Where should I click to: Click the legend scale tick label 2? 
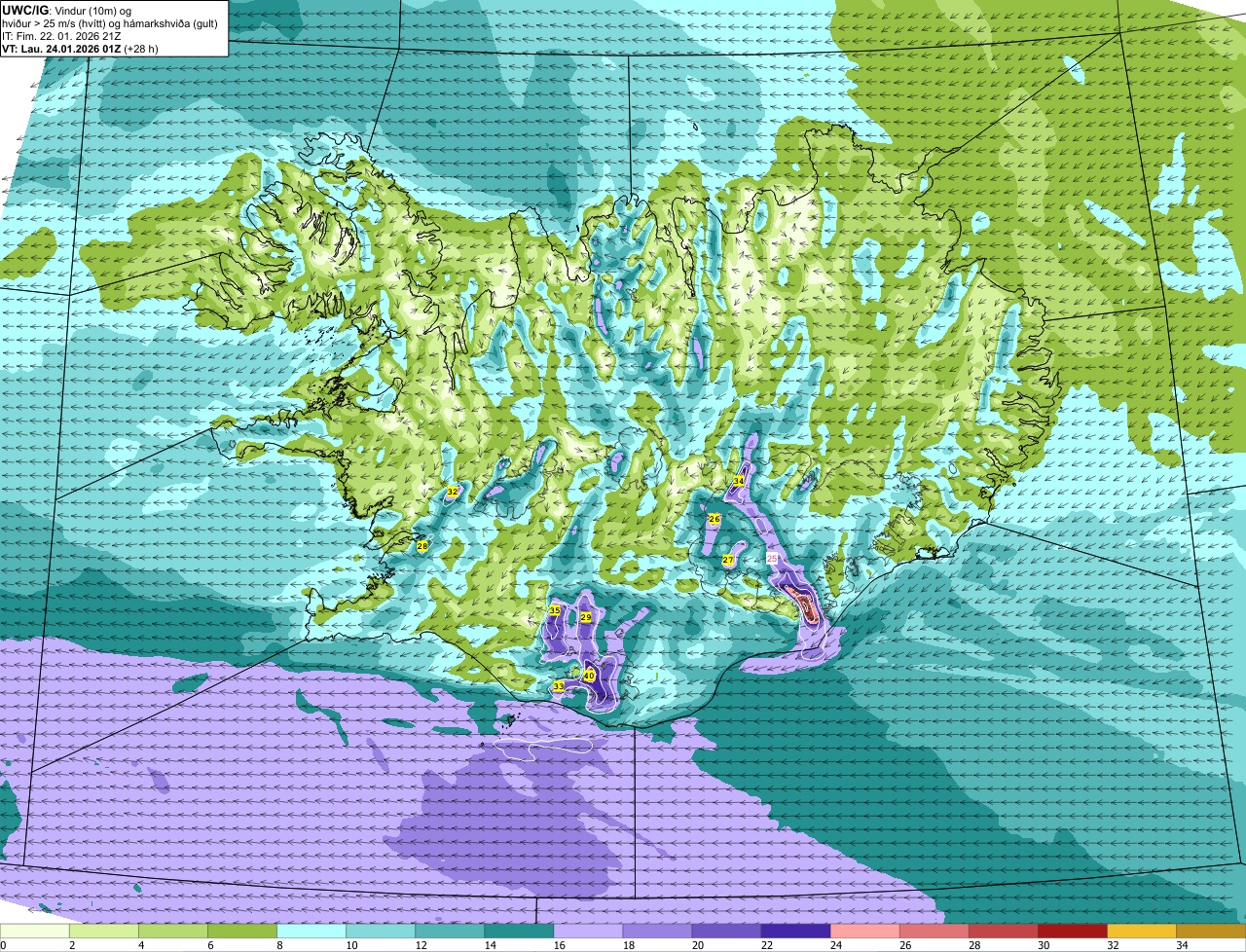(x=70, y=945)
